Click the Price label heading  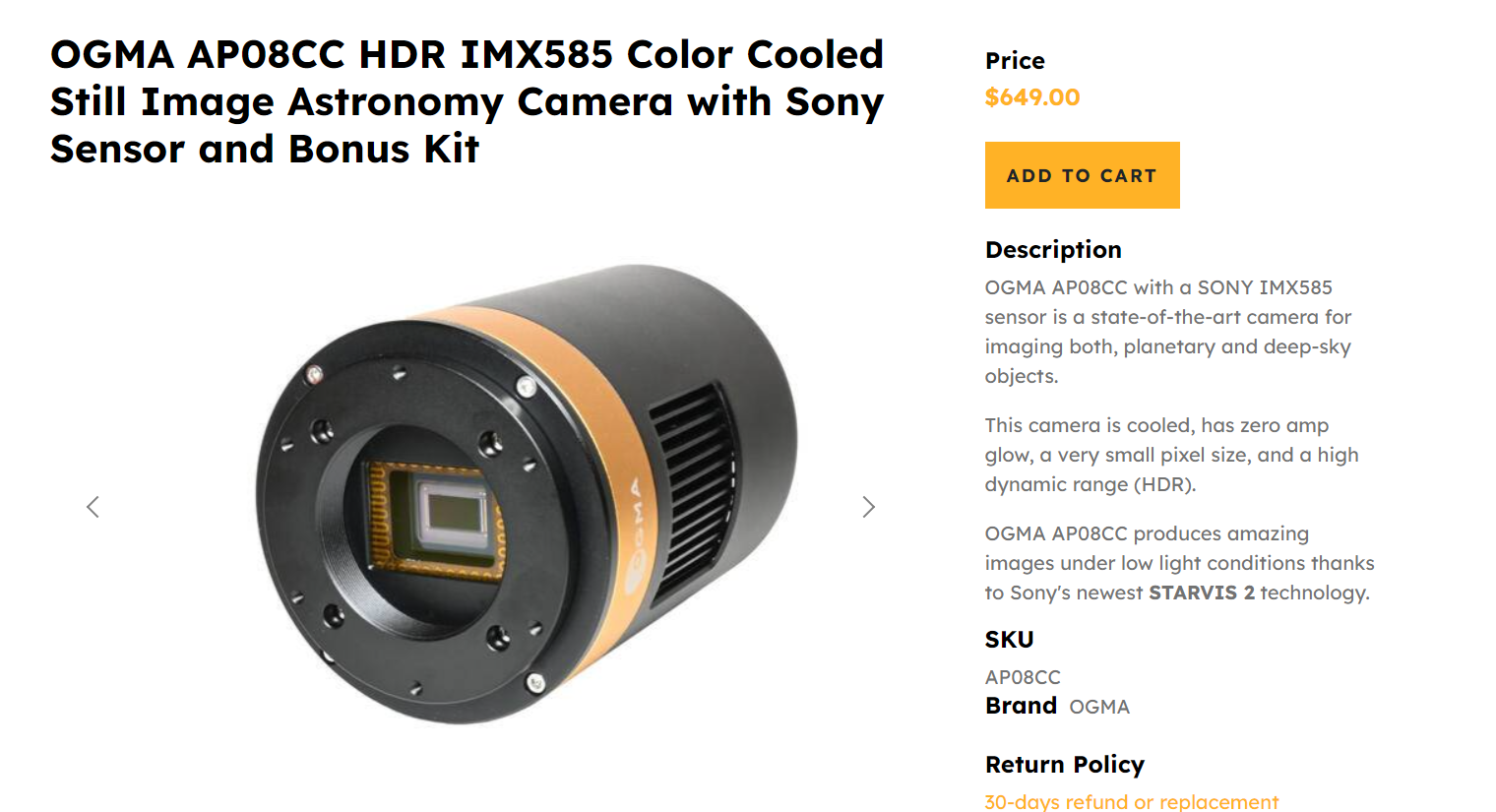click(x=1015, y=61)
